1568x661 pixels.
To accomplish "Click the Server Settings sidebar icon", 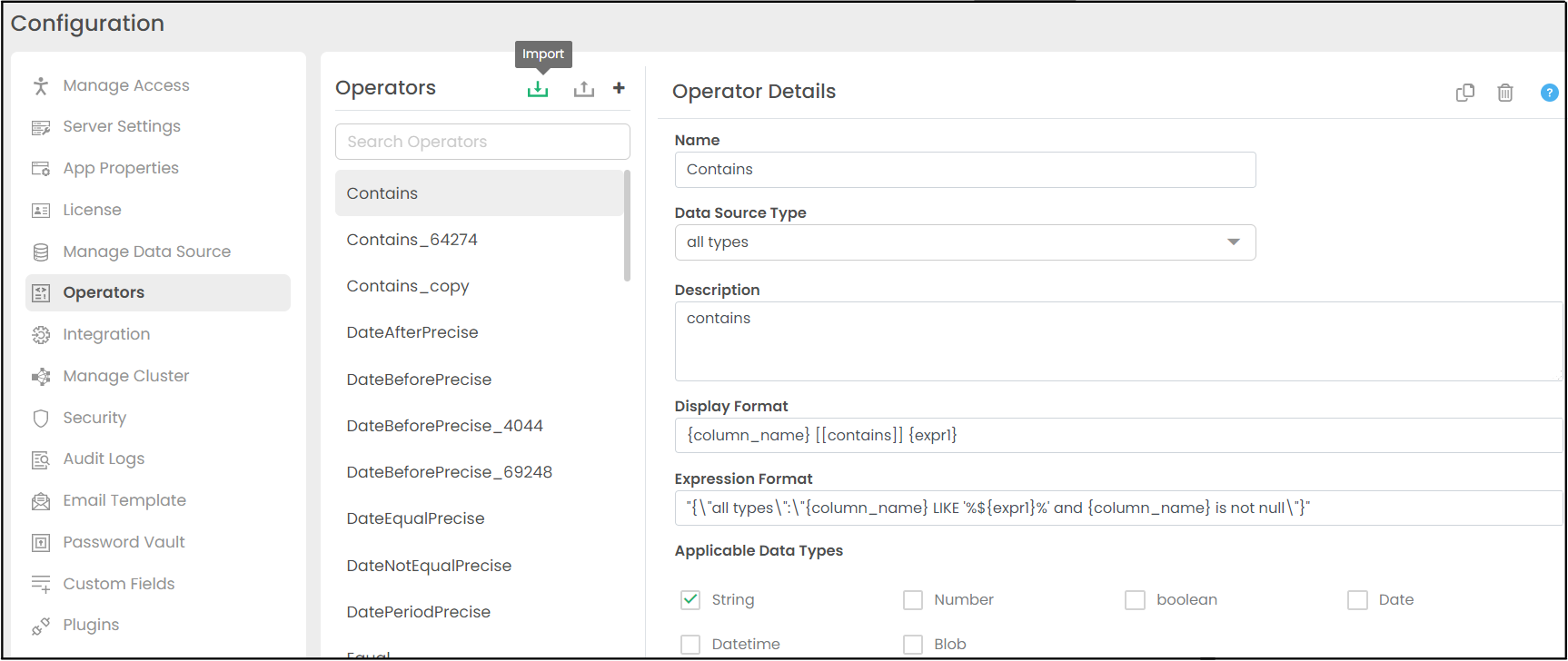I will pyautogui.click(x=41, y=127).
